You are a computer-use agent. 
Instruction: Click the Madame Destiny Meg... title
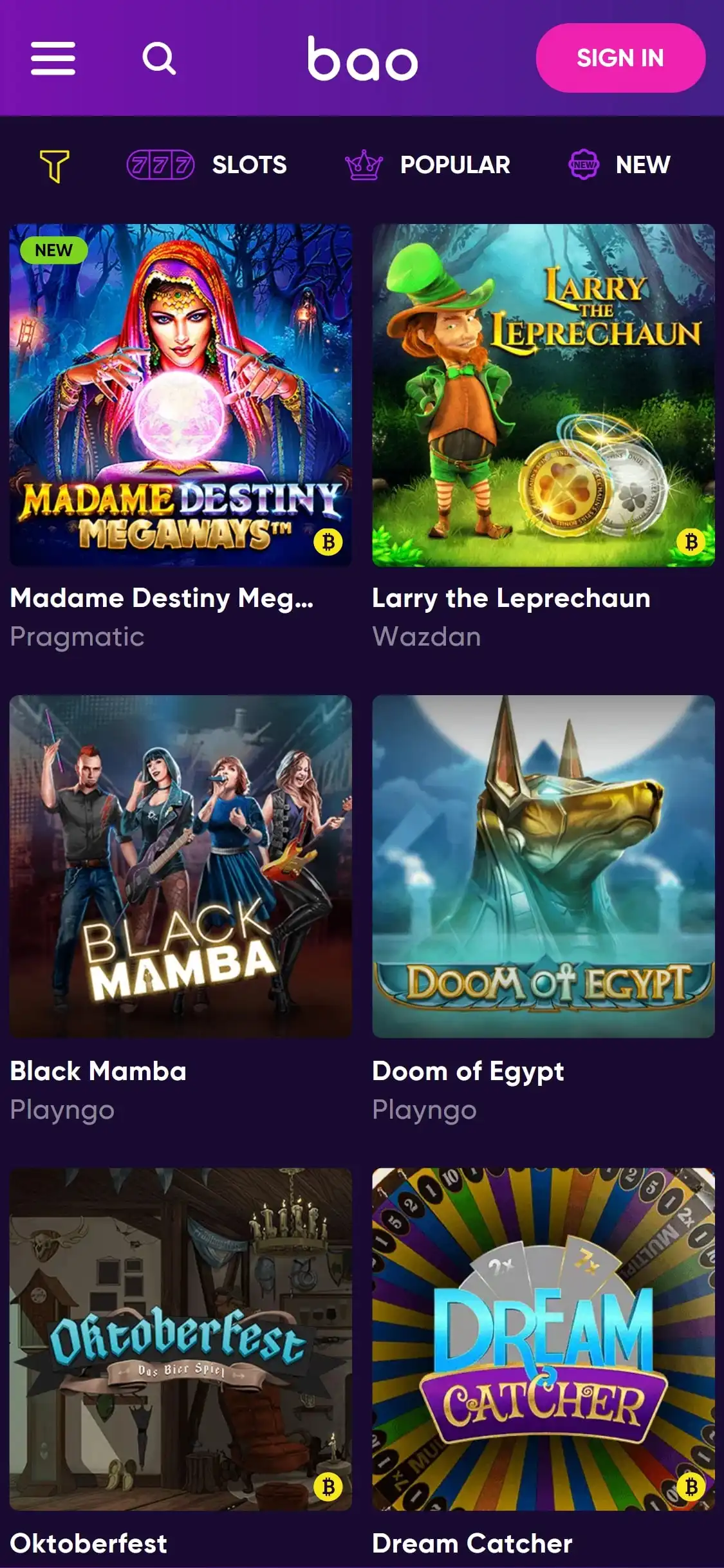[x=162, y=599]
